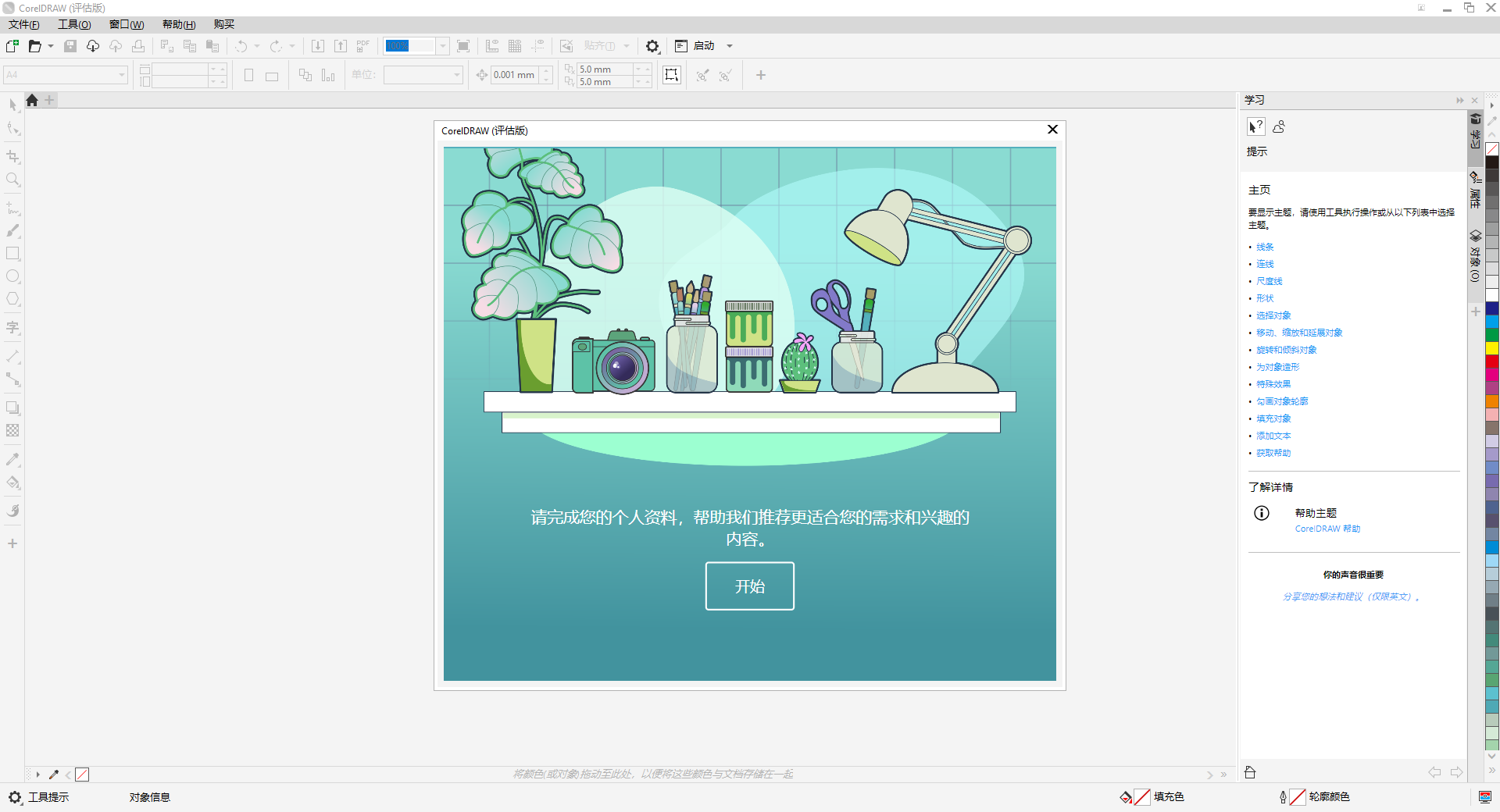The height and width of the screenshot is (812, 1500).
Task: Select the Ellipse tool
Action: pyautogui.click(x=12, y=276)
